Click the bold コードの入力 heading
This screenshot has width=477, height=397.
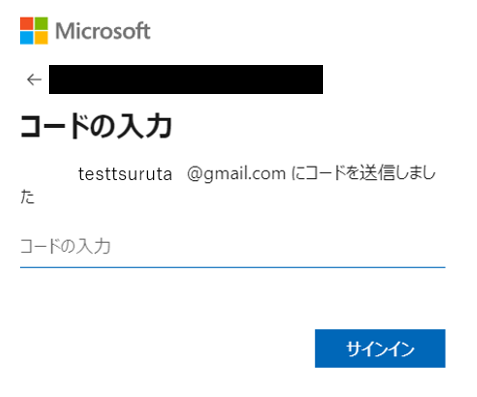96,126
